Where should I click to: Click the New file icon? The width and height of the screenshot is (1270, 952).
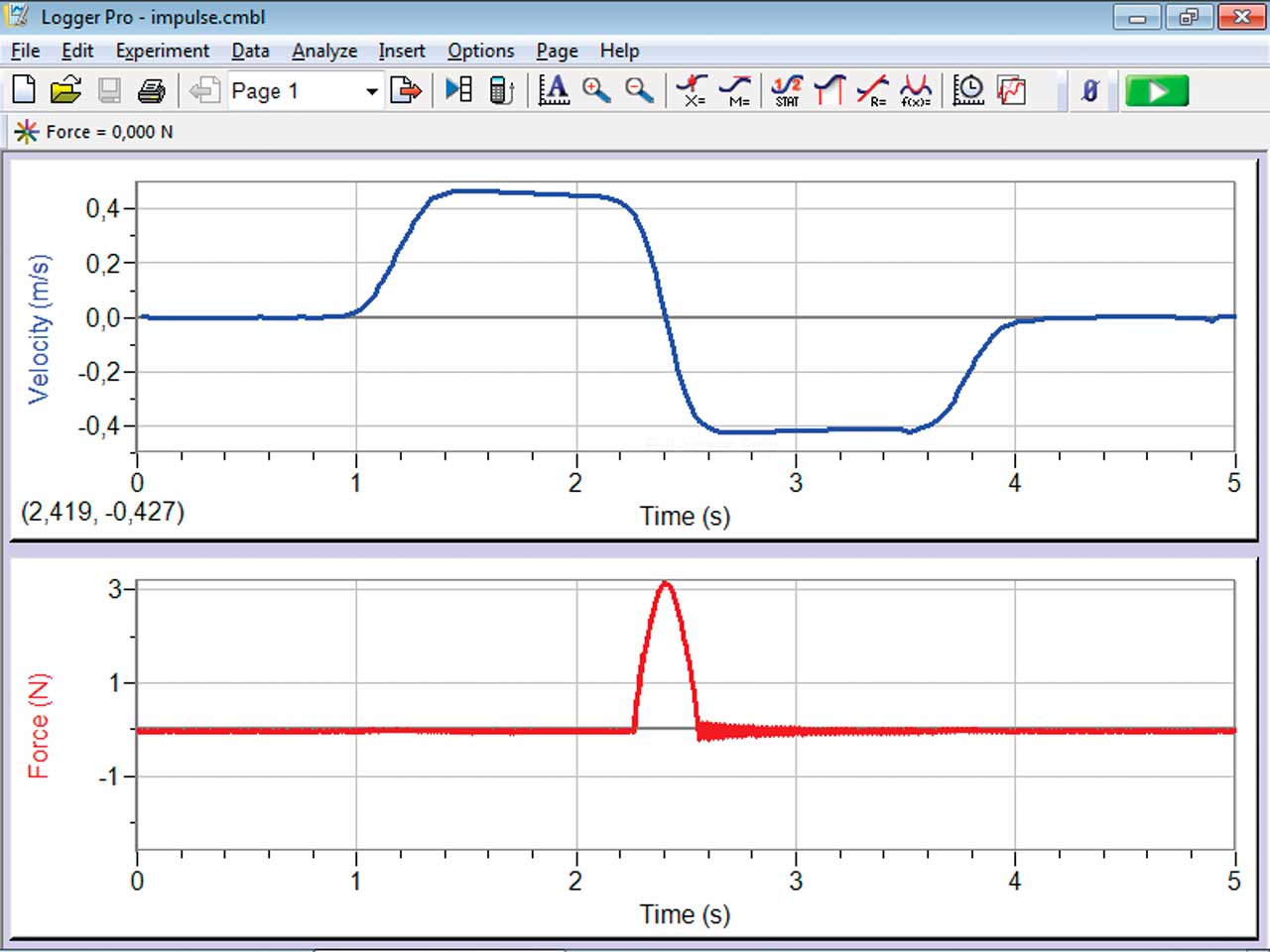pos(24,90)
